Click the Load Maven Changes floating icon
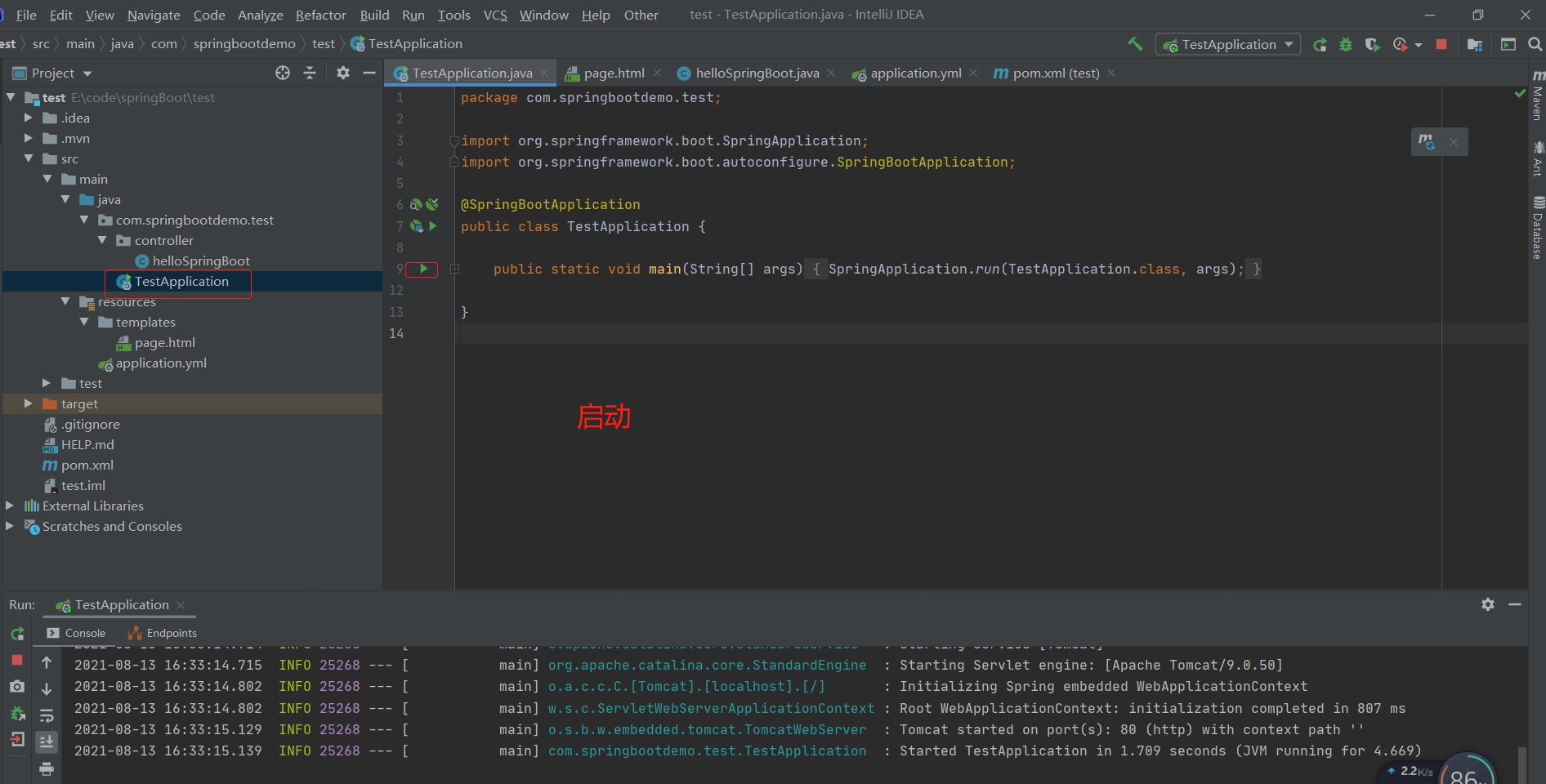1546x784 pixels. (1427, 141)
